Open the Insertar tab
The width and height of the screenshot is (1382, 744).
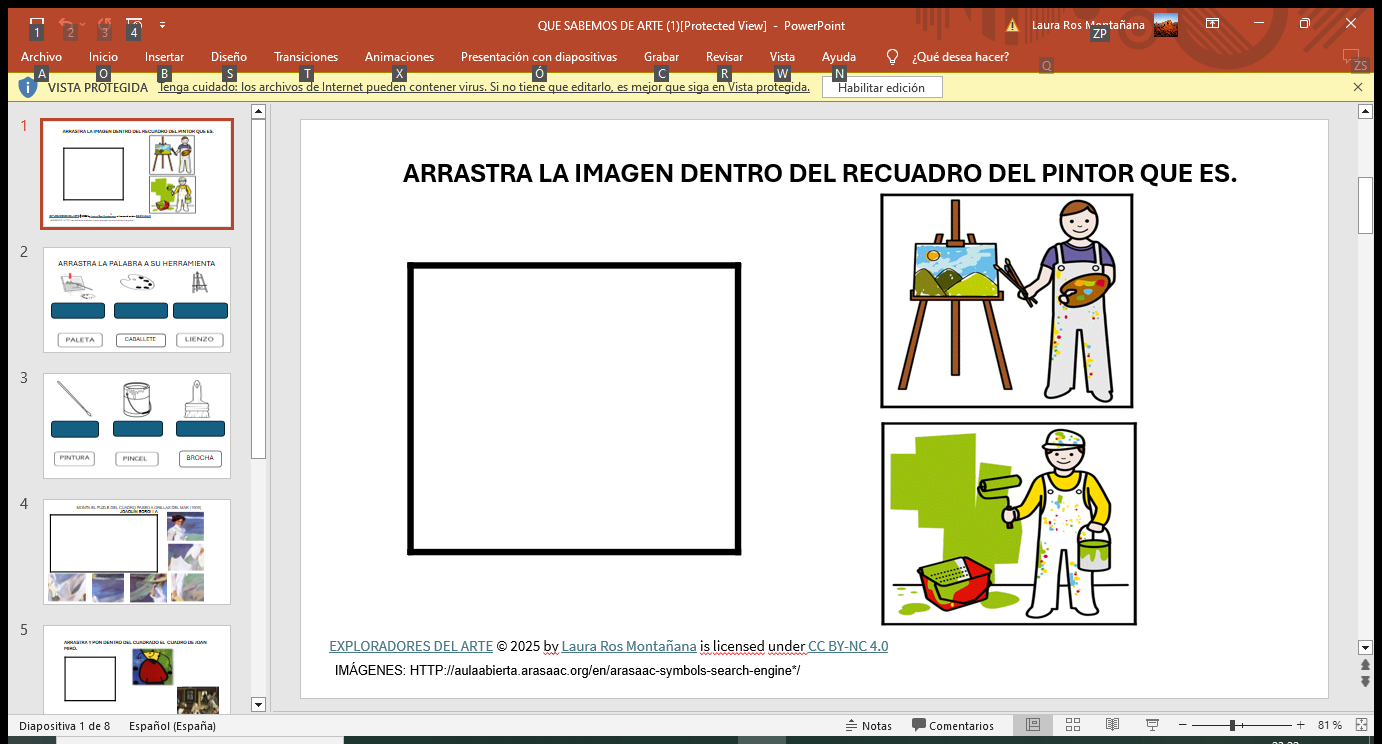164,57
